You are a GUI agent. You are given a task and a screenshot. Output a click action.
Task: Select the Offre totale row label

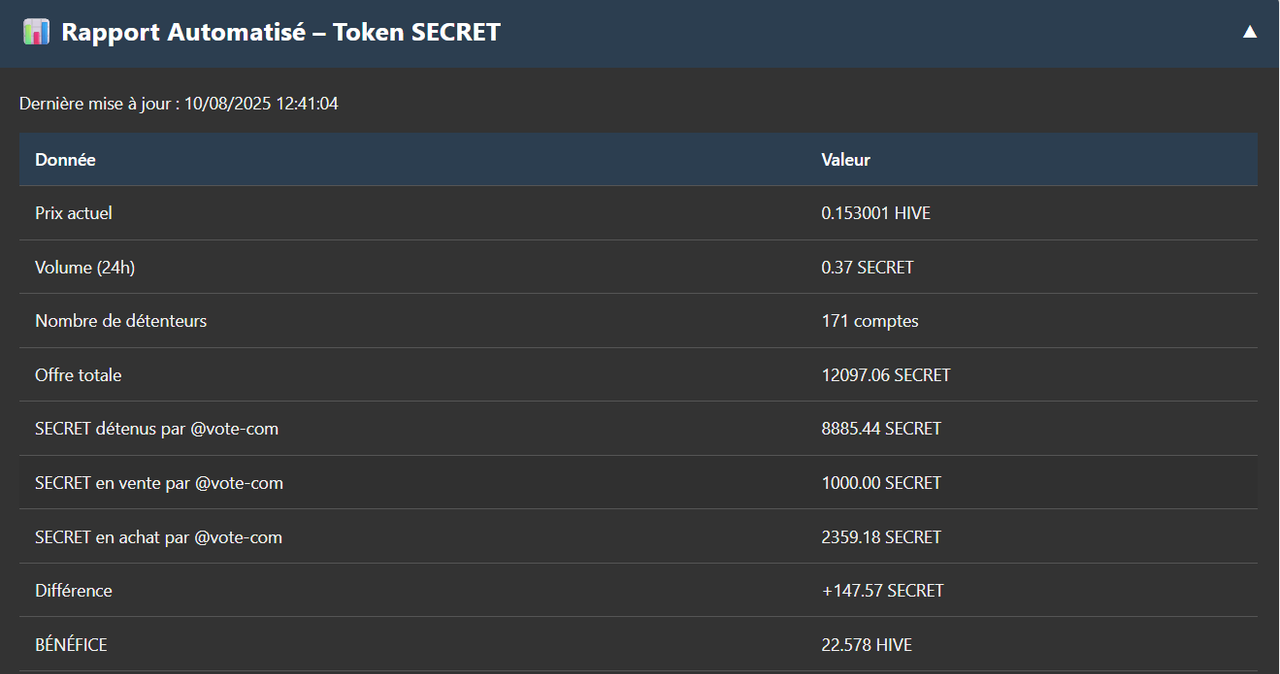(x=78, y=375)
